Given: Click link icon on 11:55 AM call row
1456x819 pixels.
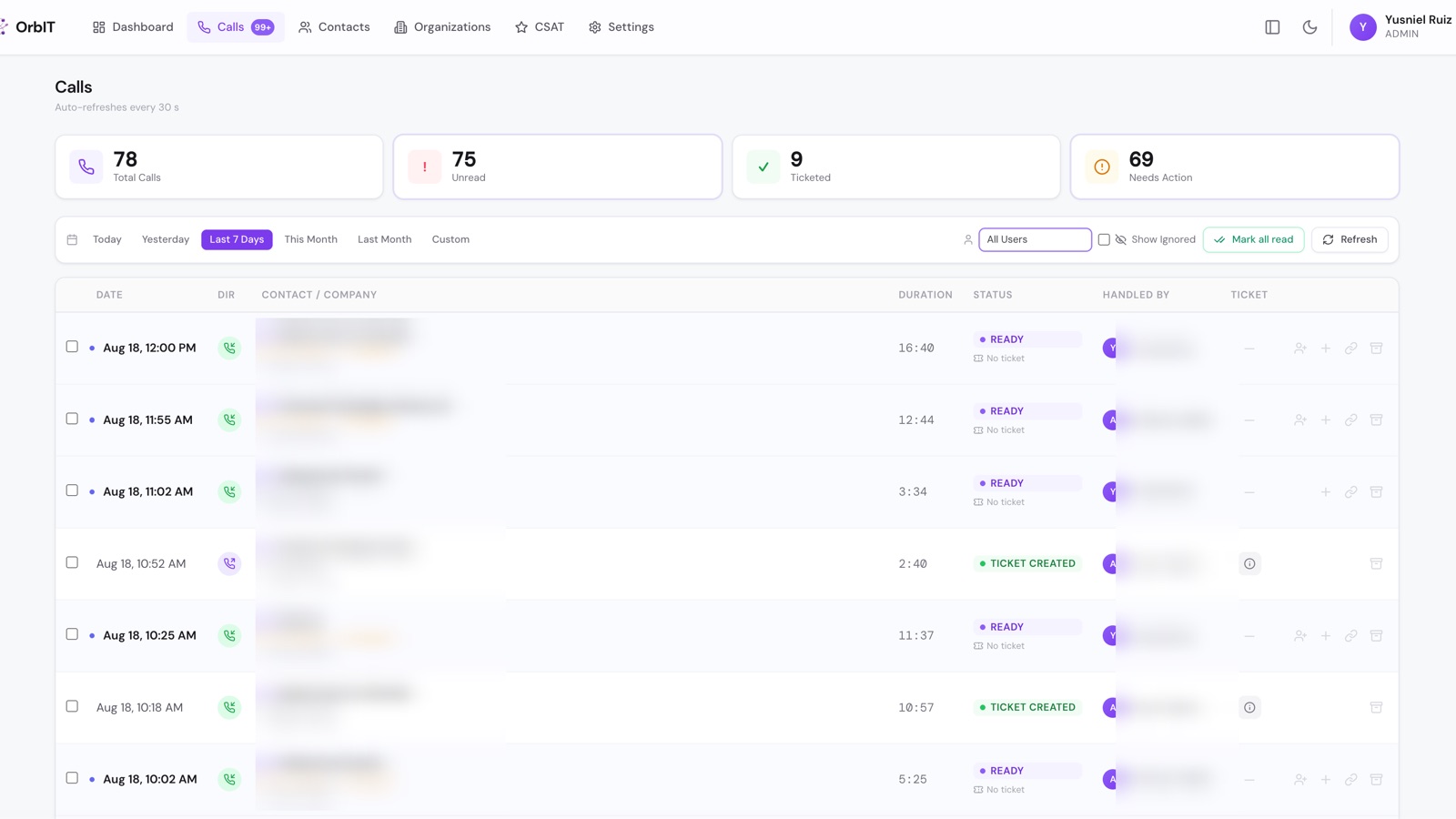Looking at the screenshot, I should pos(1350,420).
